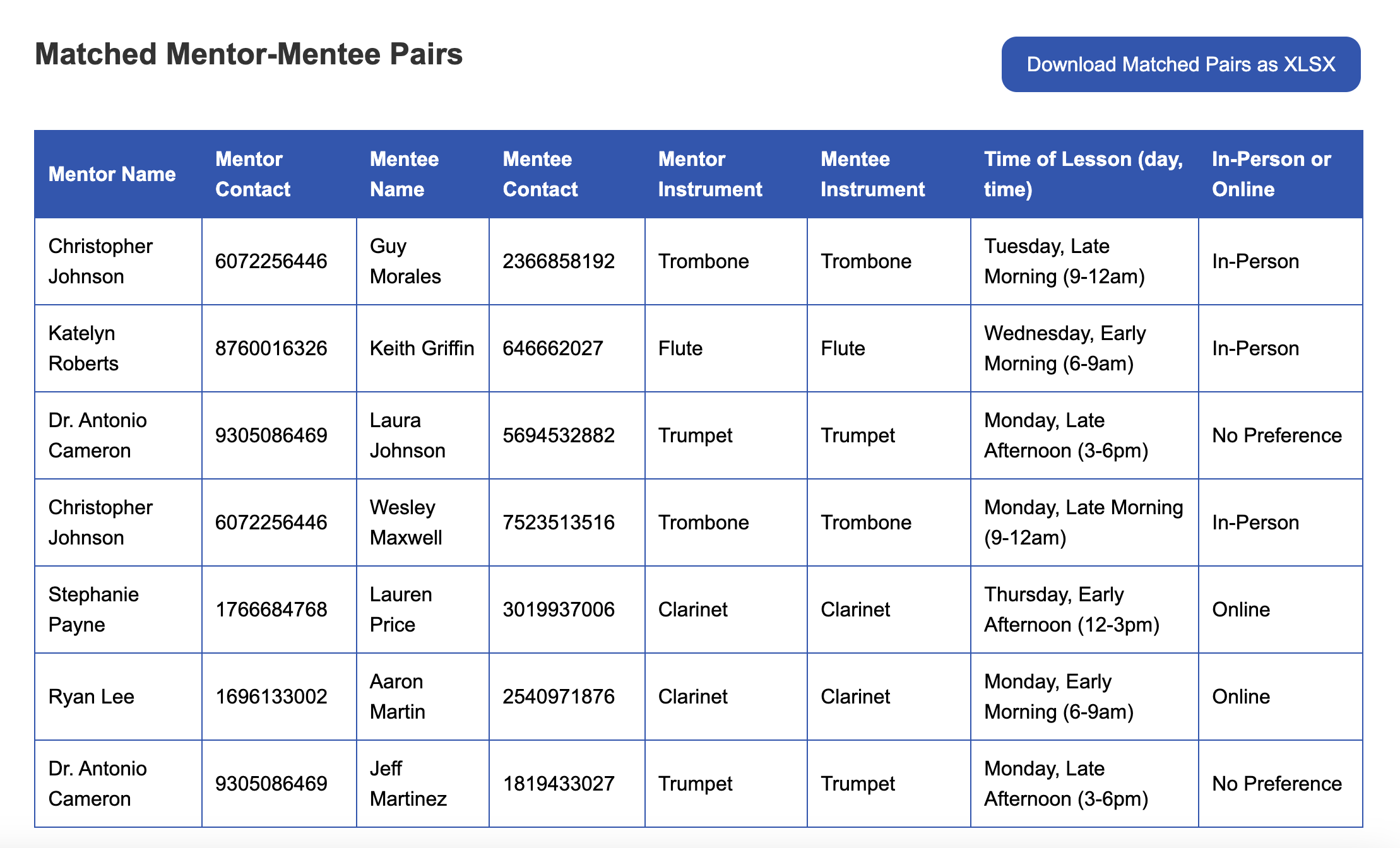The image size is (1400, 848).
Task: Click the Mentee Name column header
Action: 404,174
